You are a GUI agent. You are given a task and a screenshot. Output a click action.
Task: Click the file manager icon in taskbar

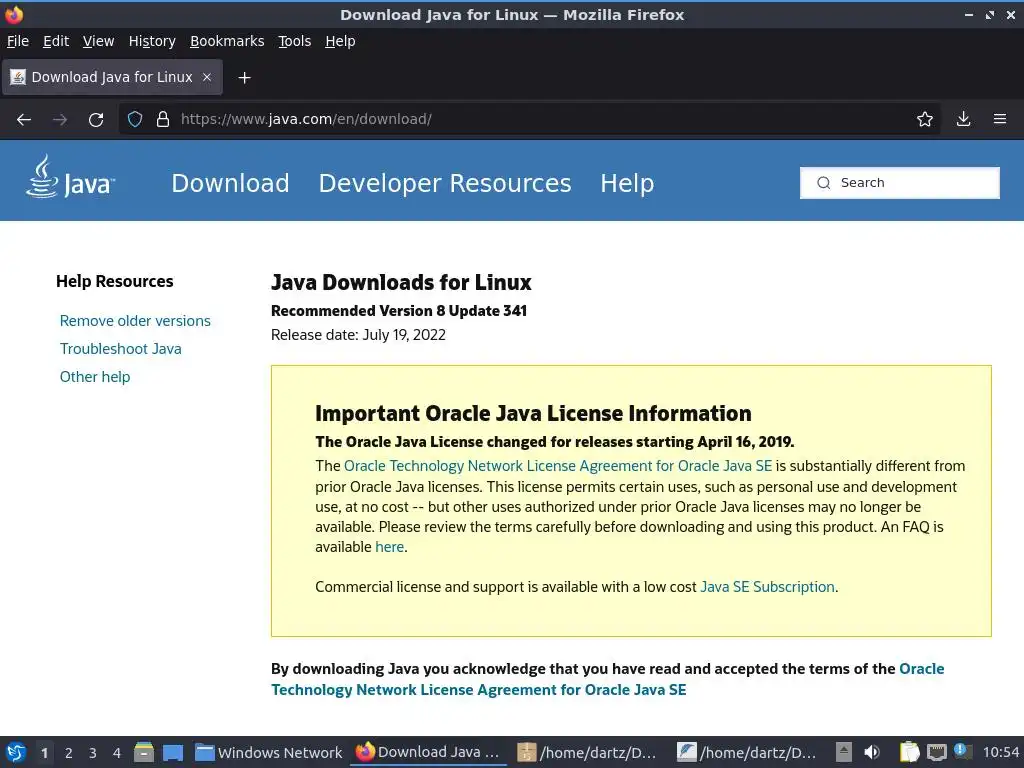(x=144, y=753)
